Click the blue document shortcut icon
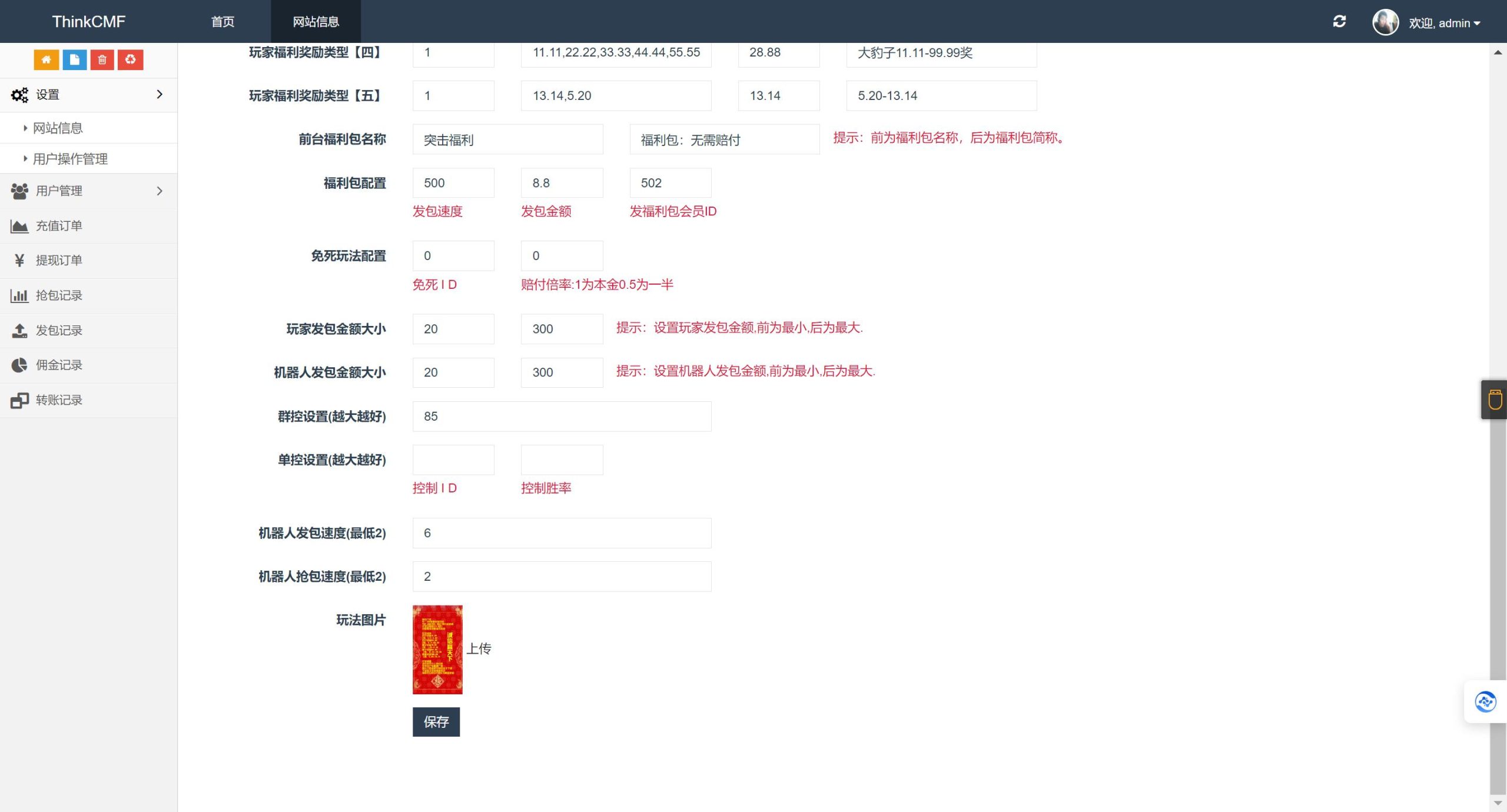The image size is (1507, 812). (x=74, y=59)
